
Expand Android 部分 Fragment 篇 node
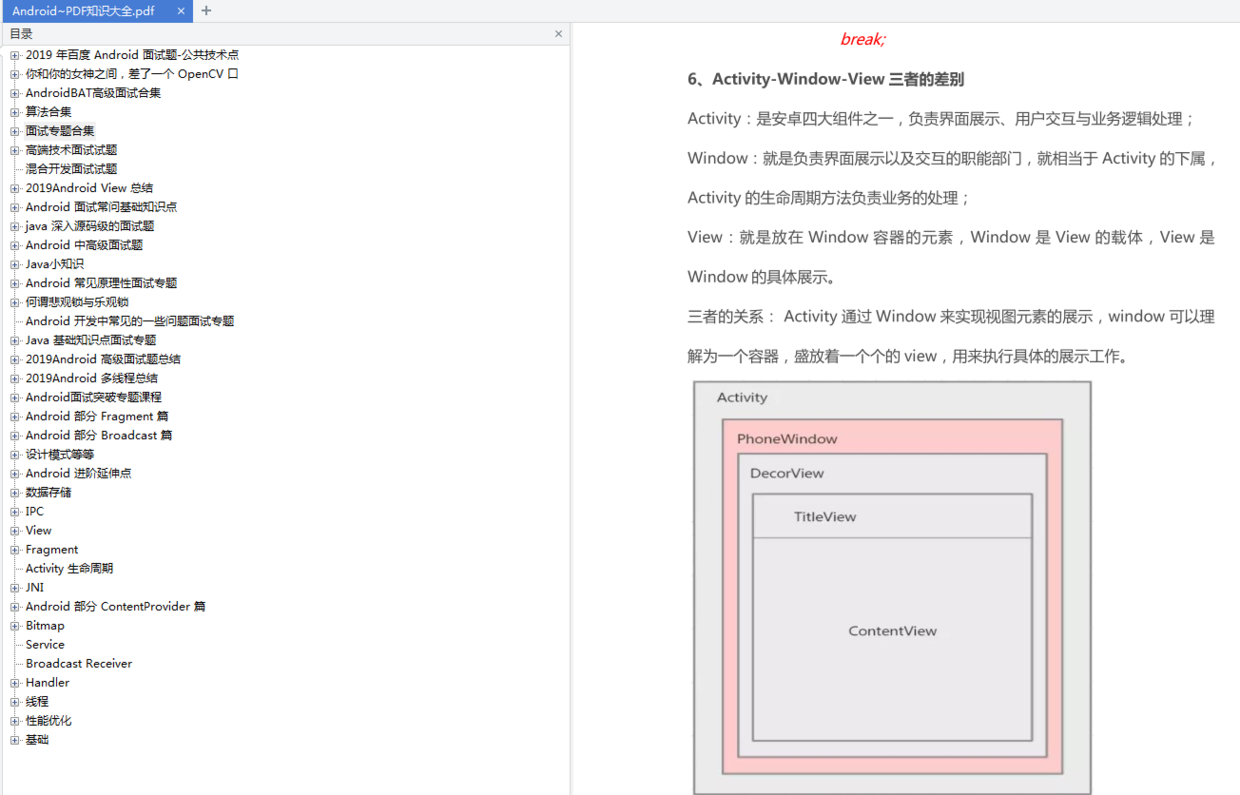tap(15, 416)
